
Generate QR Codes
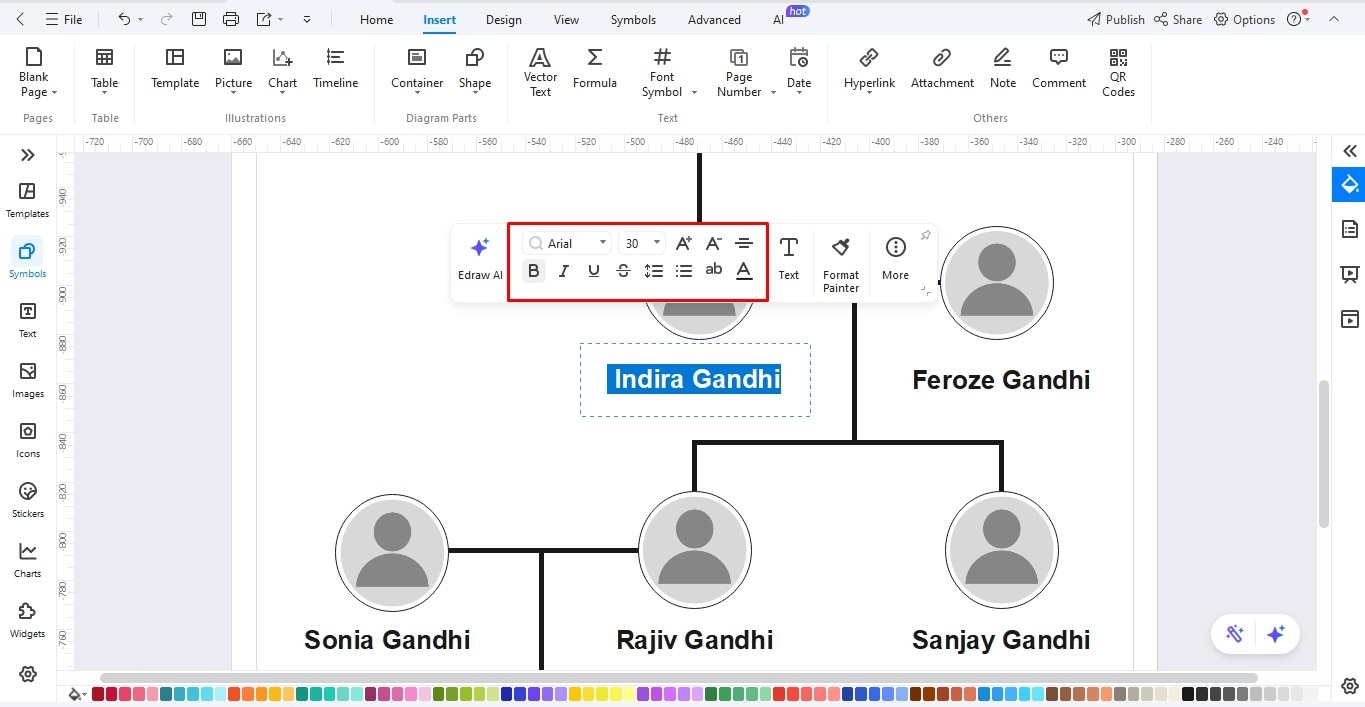coord(1117,70)
